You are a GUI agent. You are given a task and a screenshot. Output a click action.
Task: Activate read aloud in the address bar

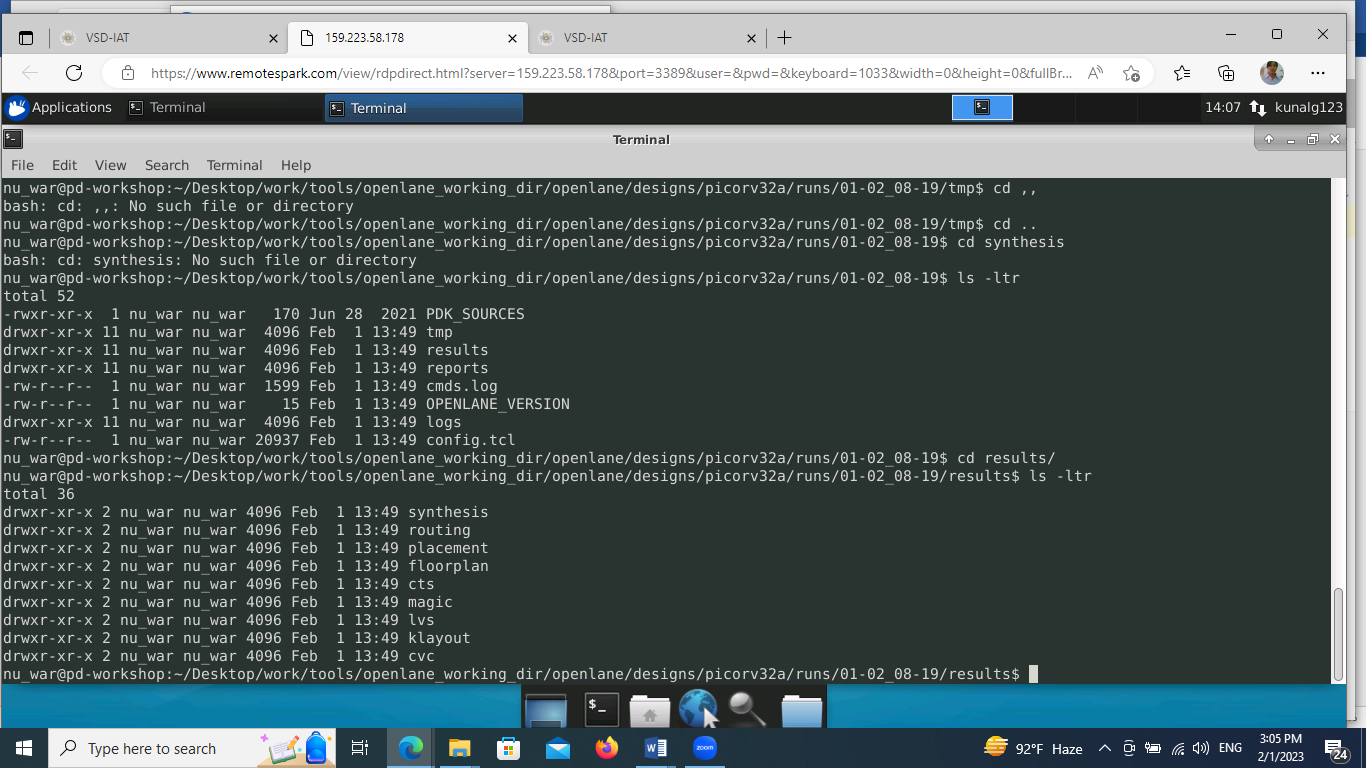(x=1095, y=72)
